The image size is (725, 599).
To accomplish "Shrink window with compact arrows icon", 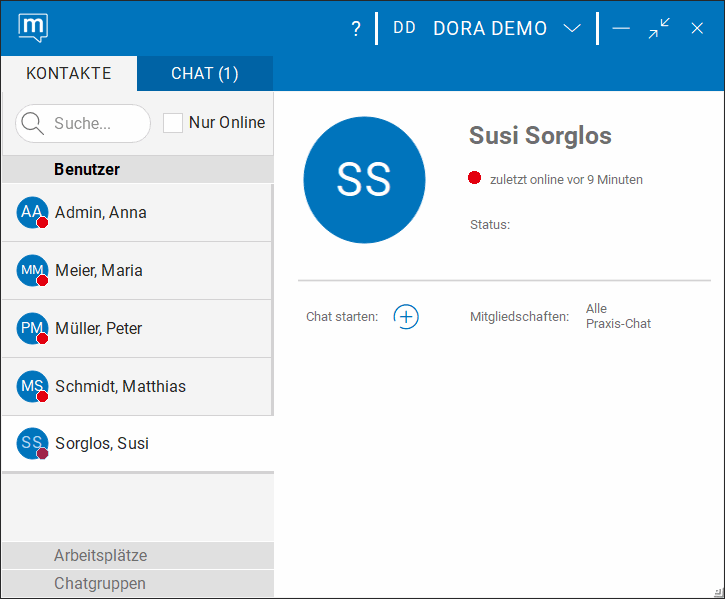I will point(659,28).
